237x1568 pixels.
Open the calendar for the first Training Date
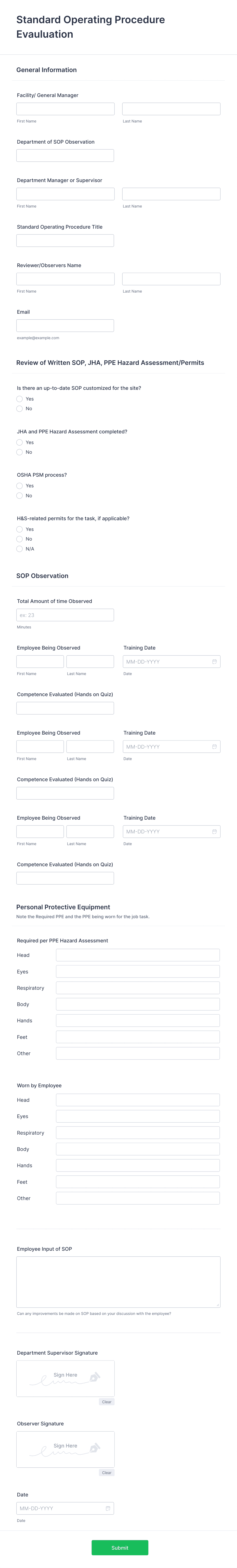point(215,662)
